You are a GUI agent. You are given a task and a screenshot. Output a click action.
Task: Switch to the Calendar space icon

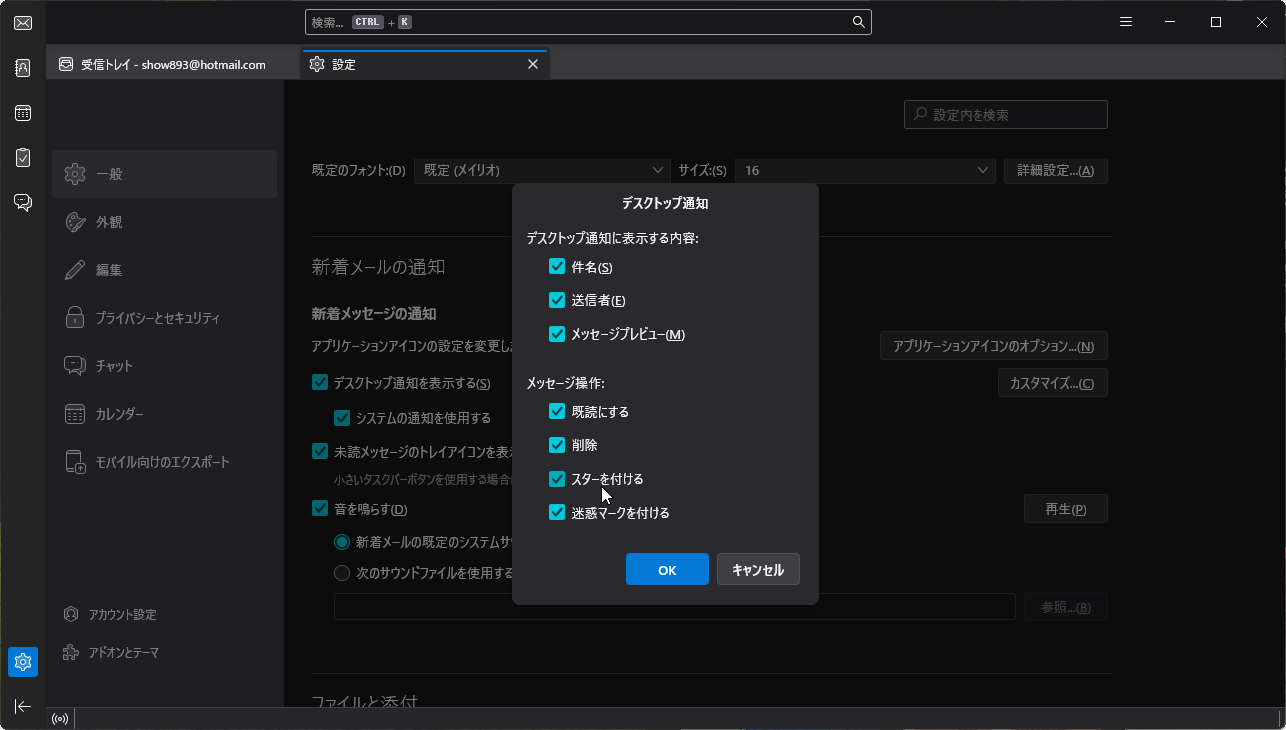point(22,112)
